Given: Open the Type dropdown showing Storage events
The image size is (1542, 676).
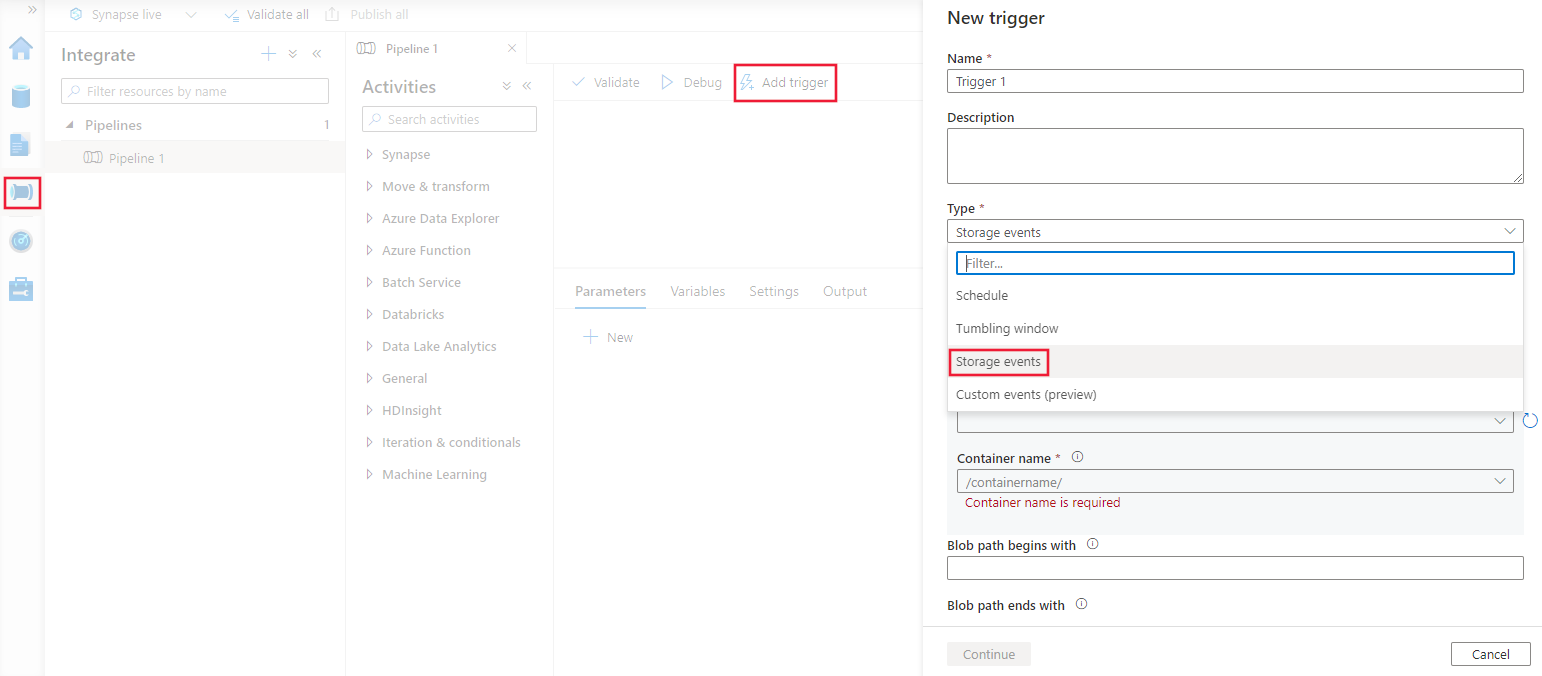Looking at the screenshot, I should point(1235,232).
